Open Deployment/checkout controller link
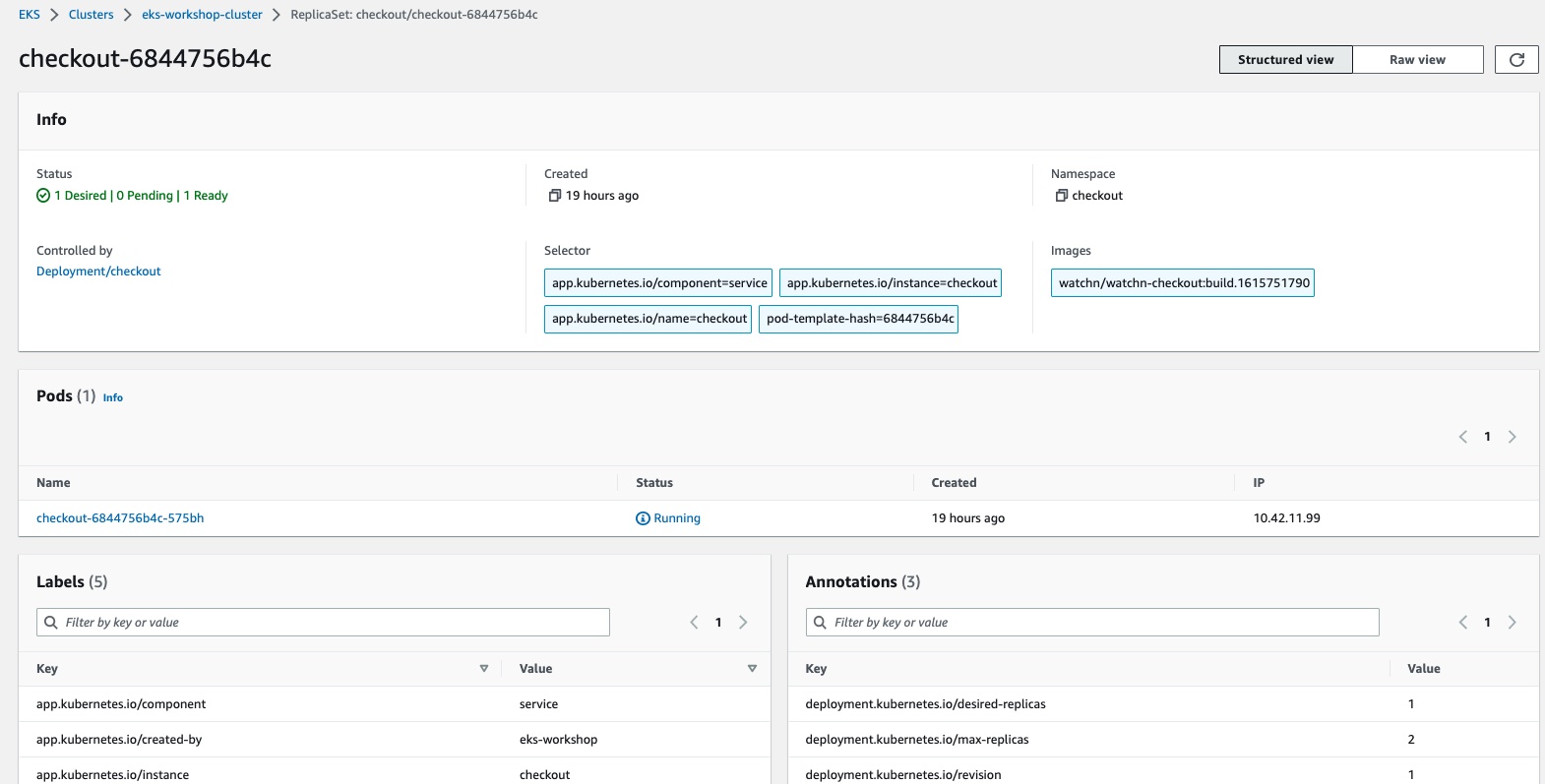The image size is (1545, 784). pyautogui.click(x=98, y=271)
